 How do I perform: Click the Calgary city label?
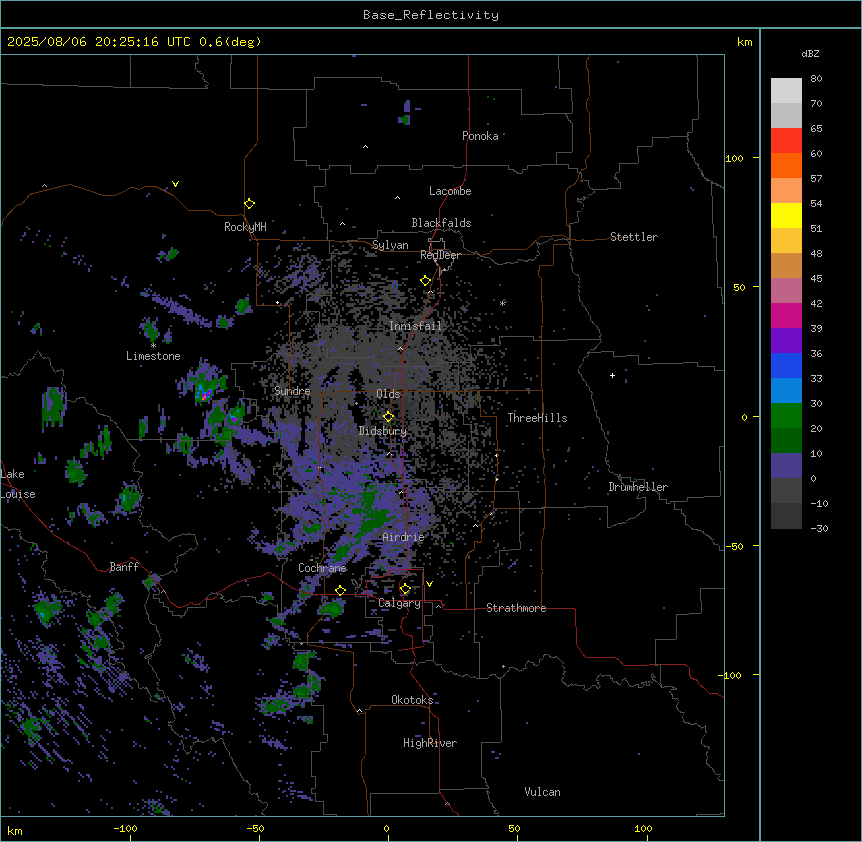(399, 603)
